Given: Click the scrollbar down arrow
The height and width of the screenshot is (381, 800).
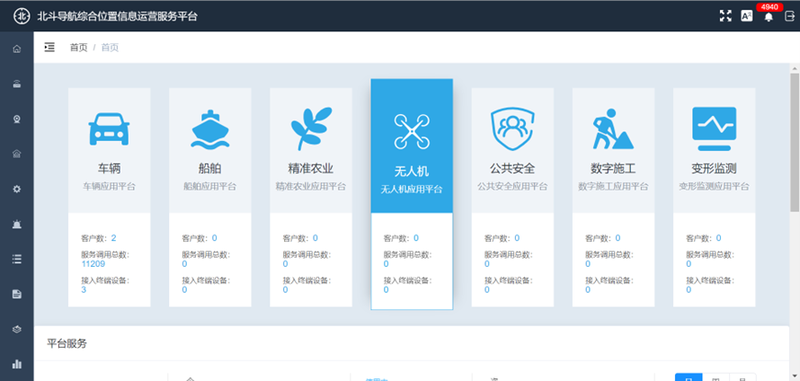Looking at the screenshot, I should click(x=794, y=377).
